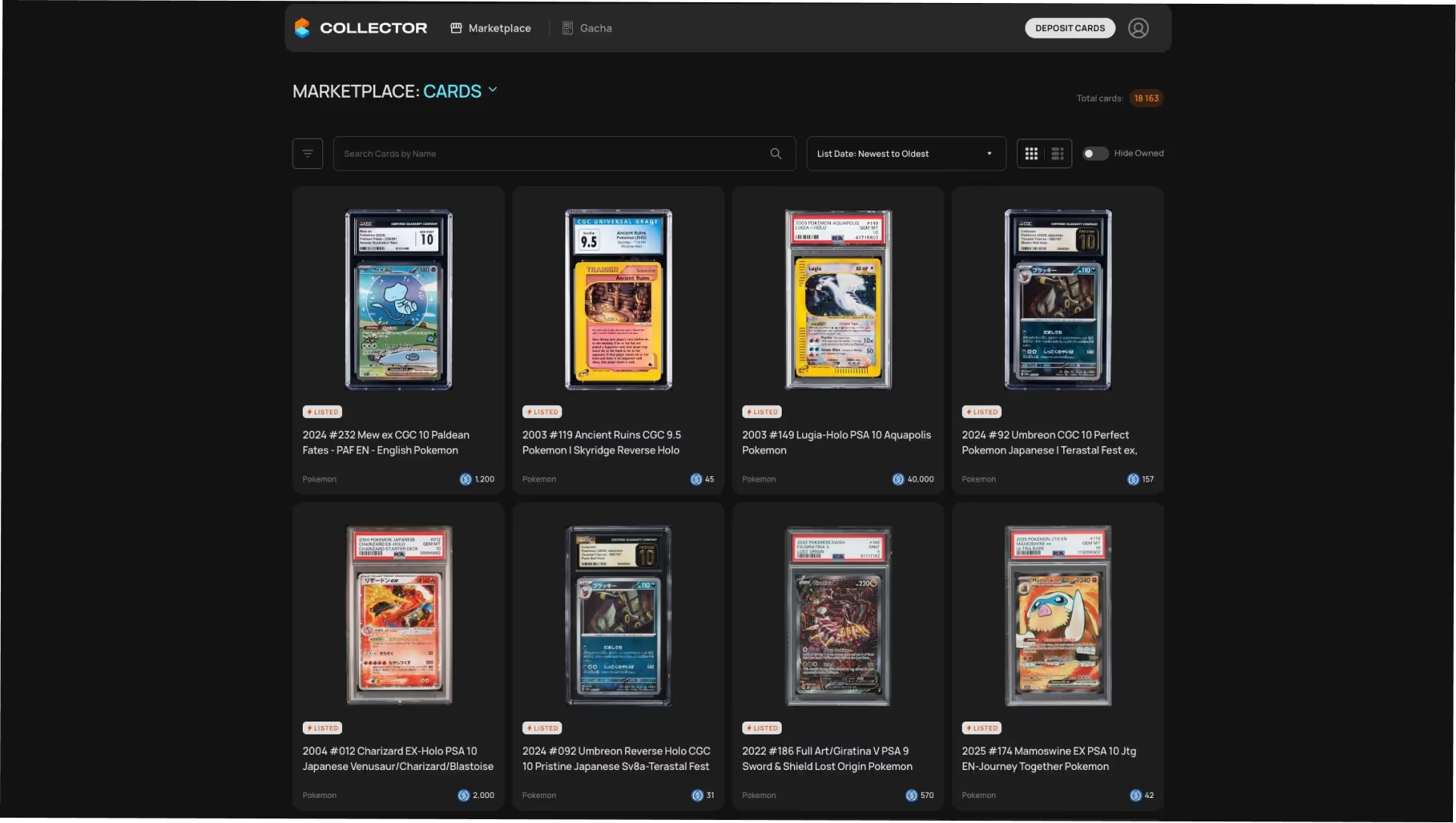Switch to large list view
Image resolution: width=1456 pixels, height=823 pixels.
pos(1057,154)
